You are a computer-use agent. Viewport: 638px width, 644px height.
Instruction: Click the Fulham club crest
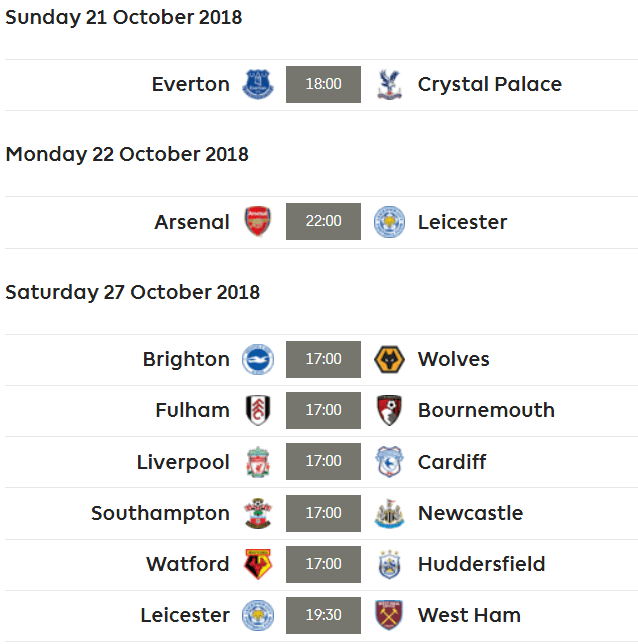(258, 410)
